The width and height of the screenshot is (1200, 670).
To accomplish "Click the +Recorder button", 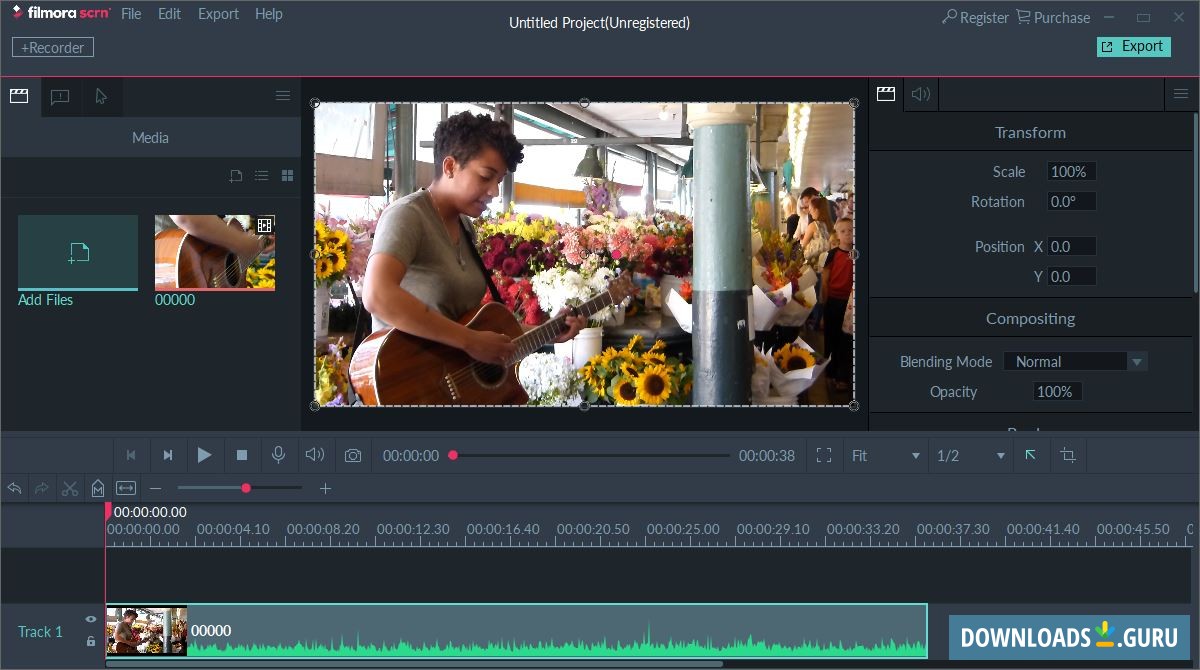I will [x=53, y=47].
